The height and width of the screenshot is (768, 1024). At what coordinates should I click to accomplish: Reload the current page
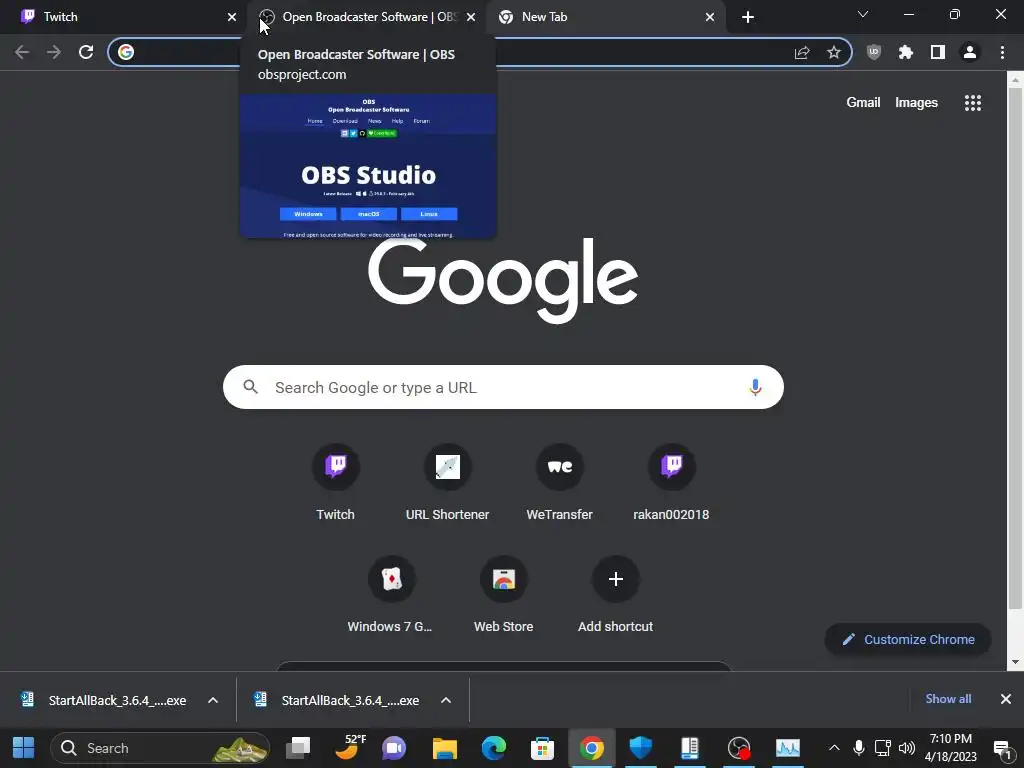(x=86, y=52)
